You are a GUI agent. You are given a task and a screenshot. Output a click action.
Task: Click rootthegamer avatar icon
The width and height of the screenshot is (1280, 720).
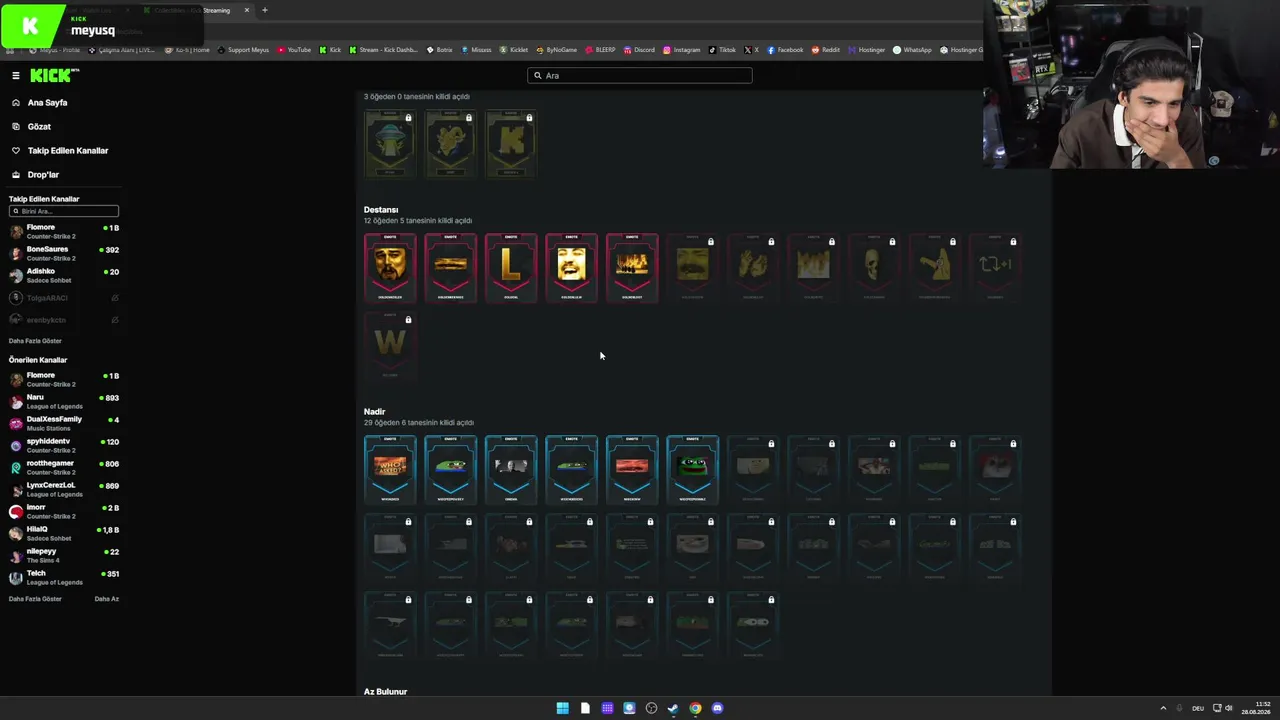(16, 467)
